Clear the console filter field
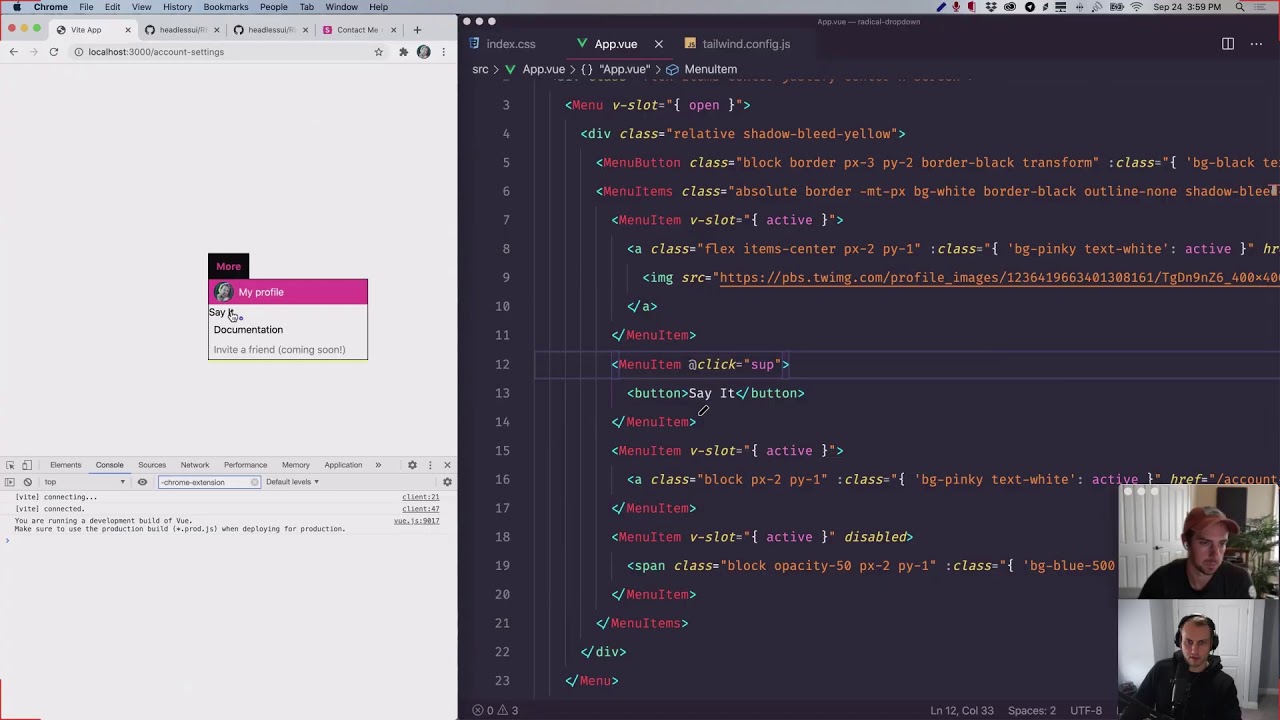 coord(255,482)
